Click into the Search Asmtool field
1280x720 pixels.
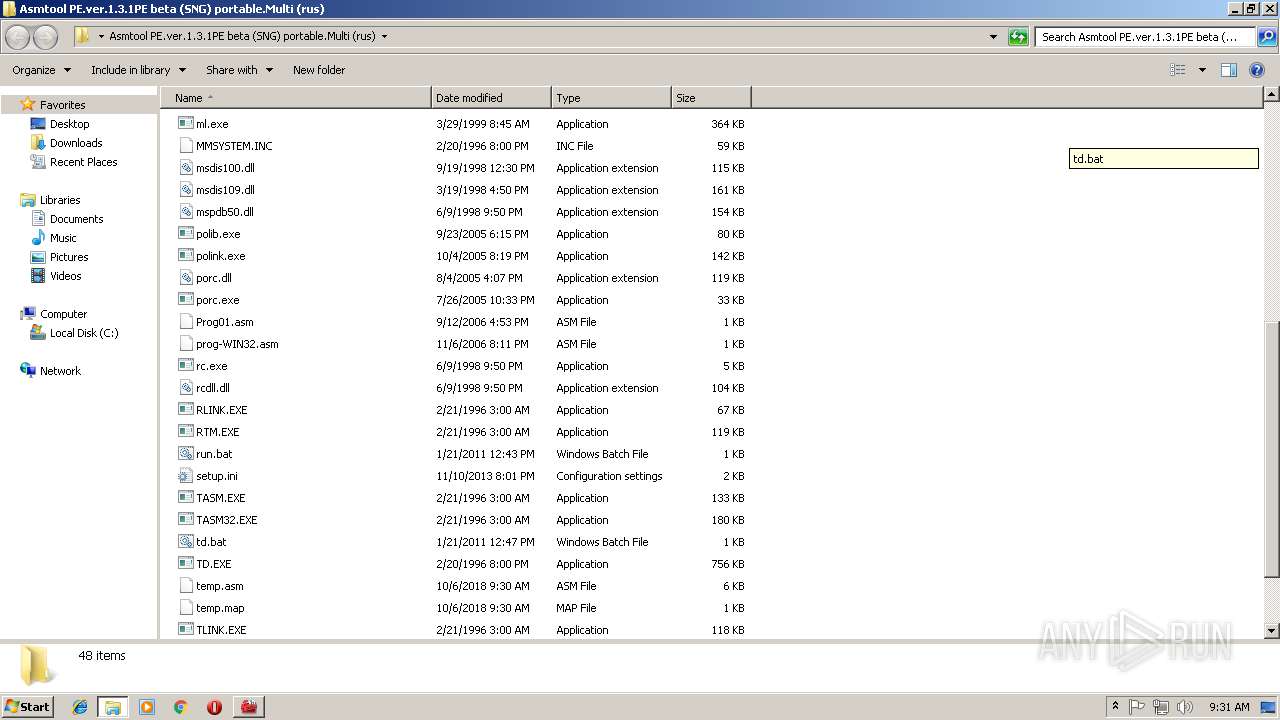point(1145,37)
